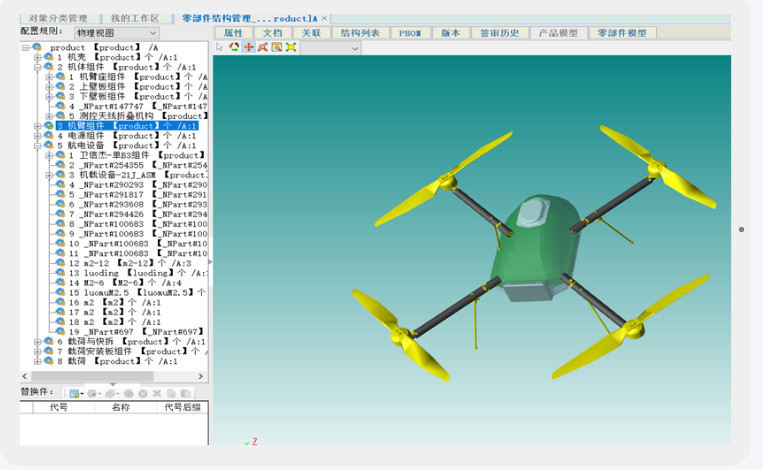
Task: Click the yellow fit-to-view icon
Action: click(x=290, y=47)
